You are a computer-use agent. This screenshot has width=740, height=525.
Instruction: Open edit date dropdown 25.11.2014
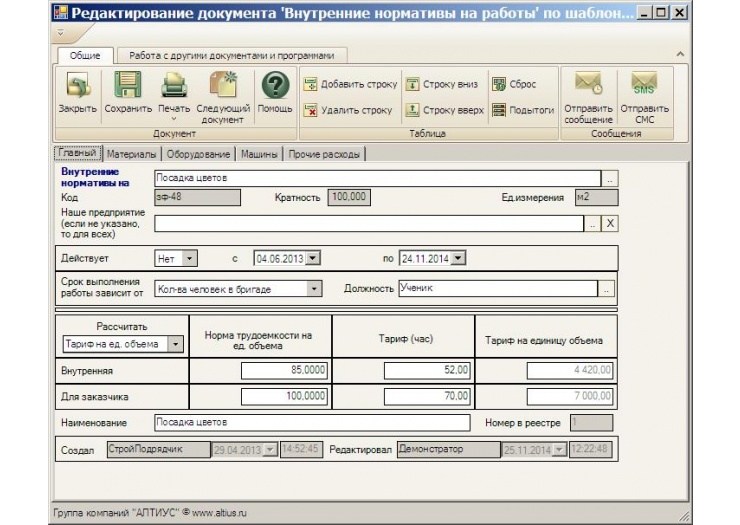coord(559,449)
